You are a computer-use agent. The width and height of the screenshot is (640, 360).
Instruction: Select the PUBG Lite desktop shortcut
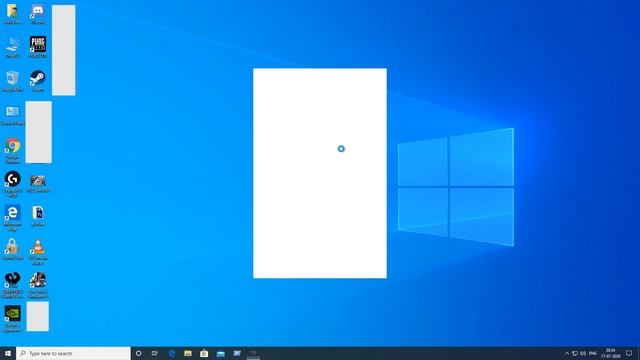[x=38, y=47]
